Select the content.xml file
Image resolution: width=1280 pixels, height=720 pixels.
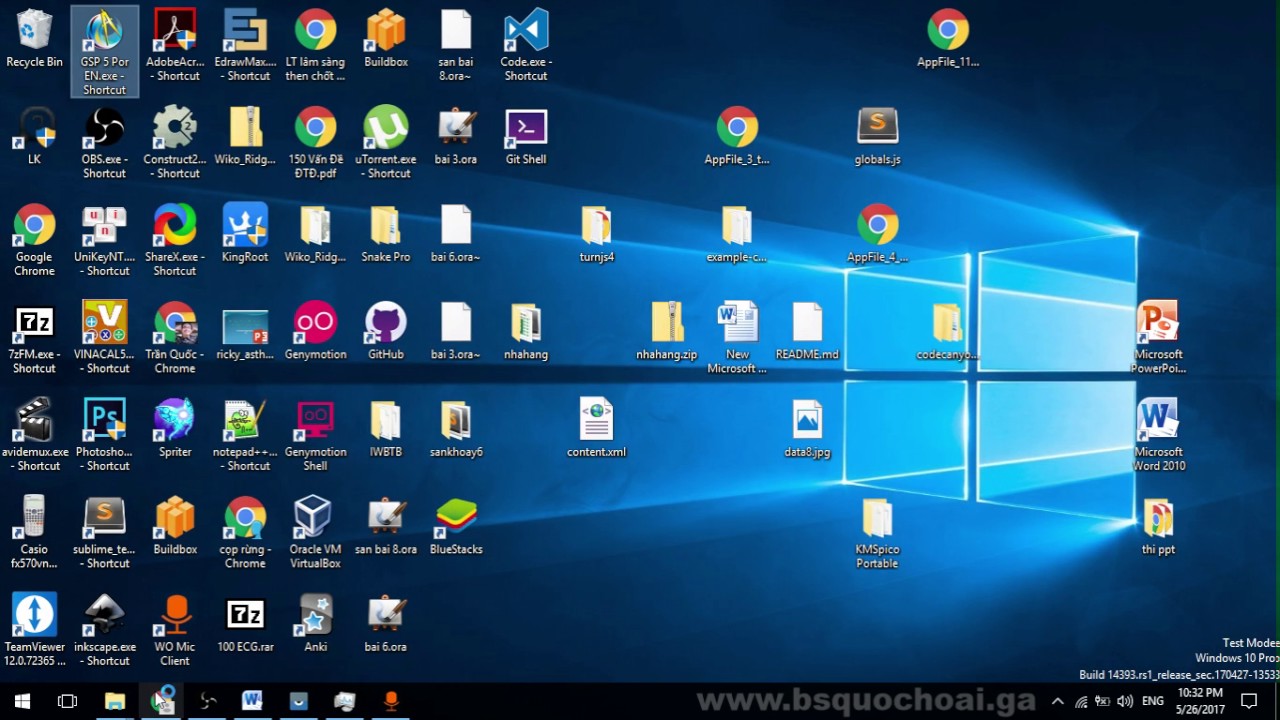tap(597, 428)
